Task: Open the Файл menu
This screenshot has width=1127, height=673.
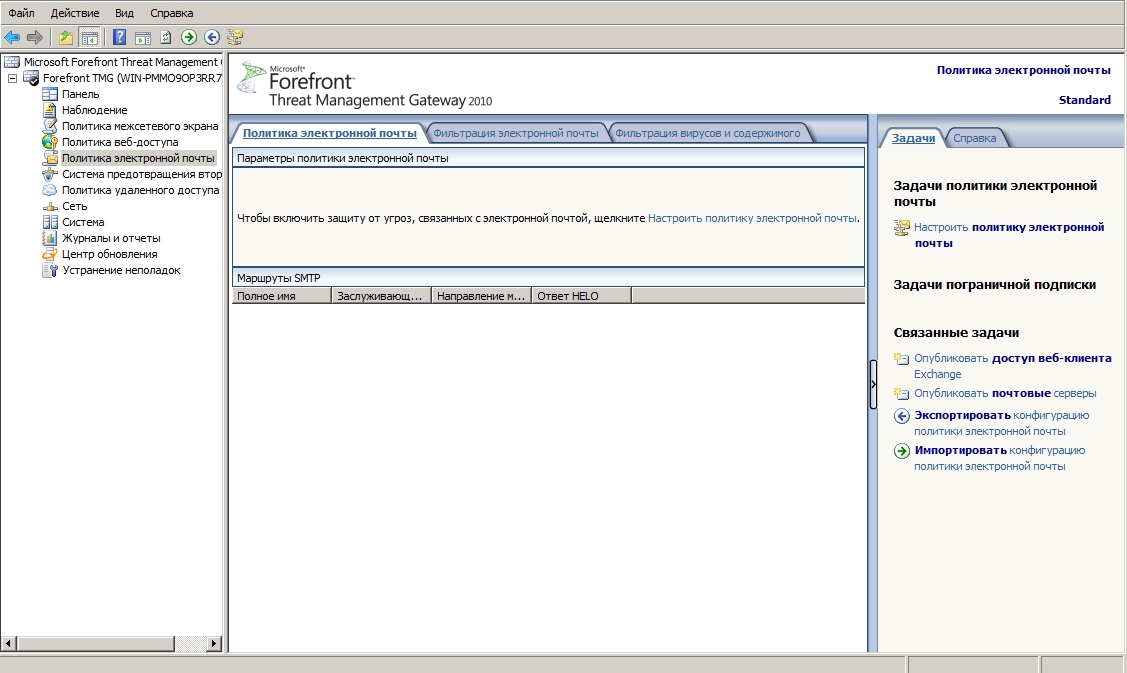Action: pyautogui.click(x=21, y=13)
